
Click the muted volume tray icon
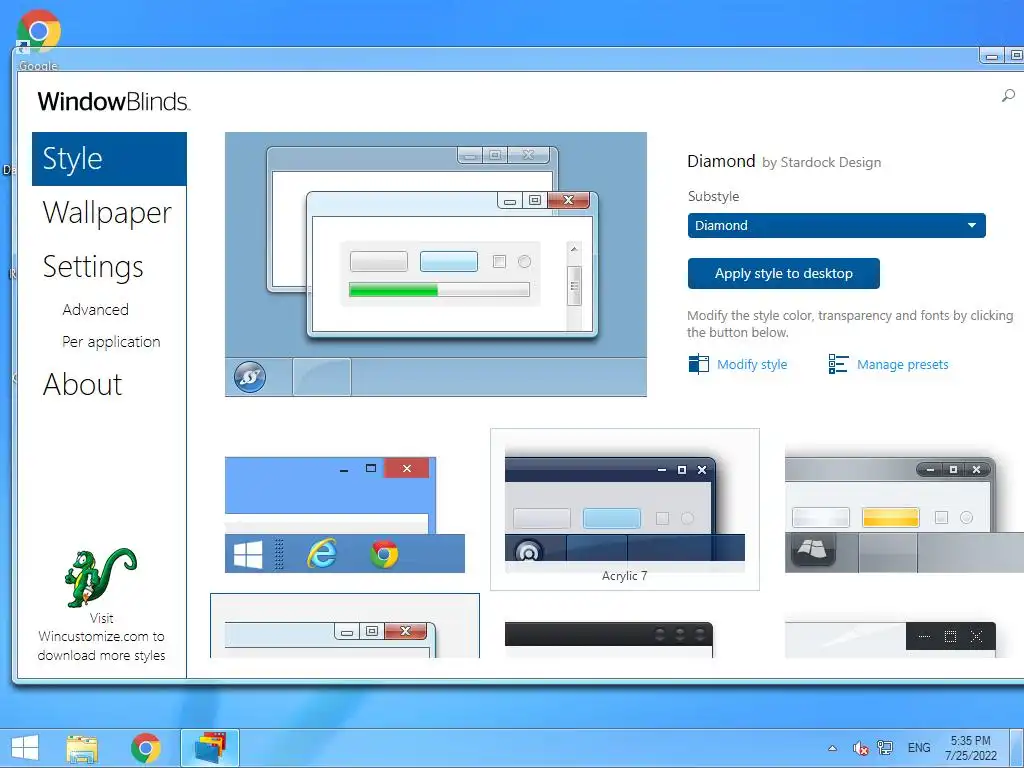tap(860, 748)
